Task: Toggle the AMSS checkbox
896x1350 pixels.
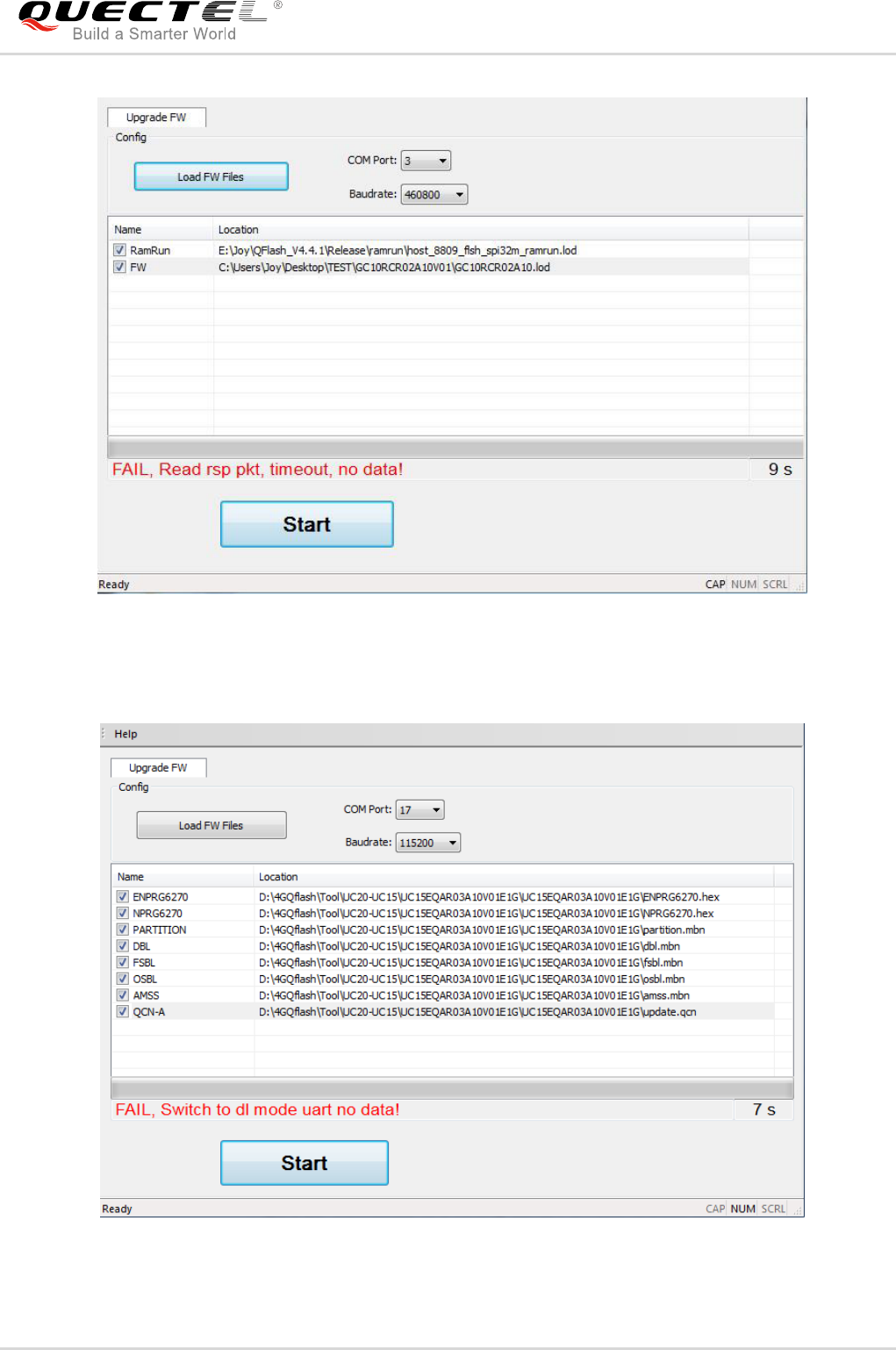Action: pos(123,995)
